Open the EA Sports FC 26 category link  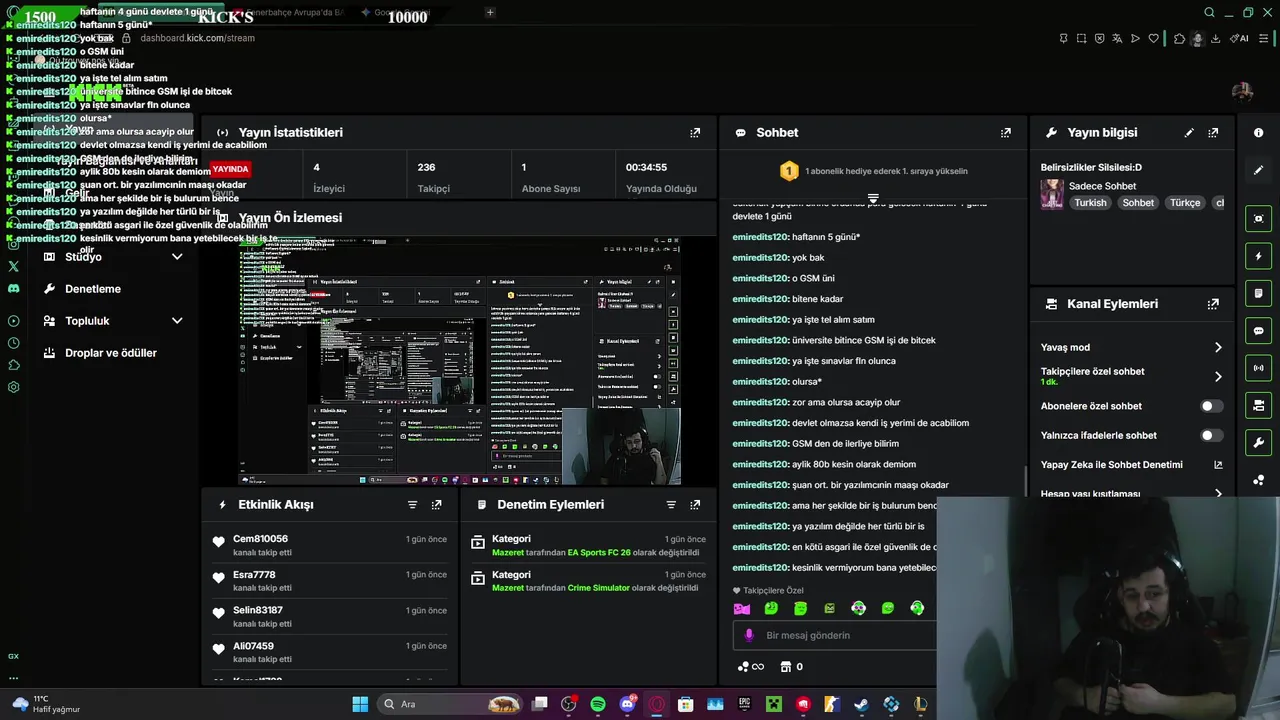tap(599, 552)
